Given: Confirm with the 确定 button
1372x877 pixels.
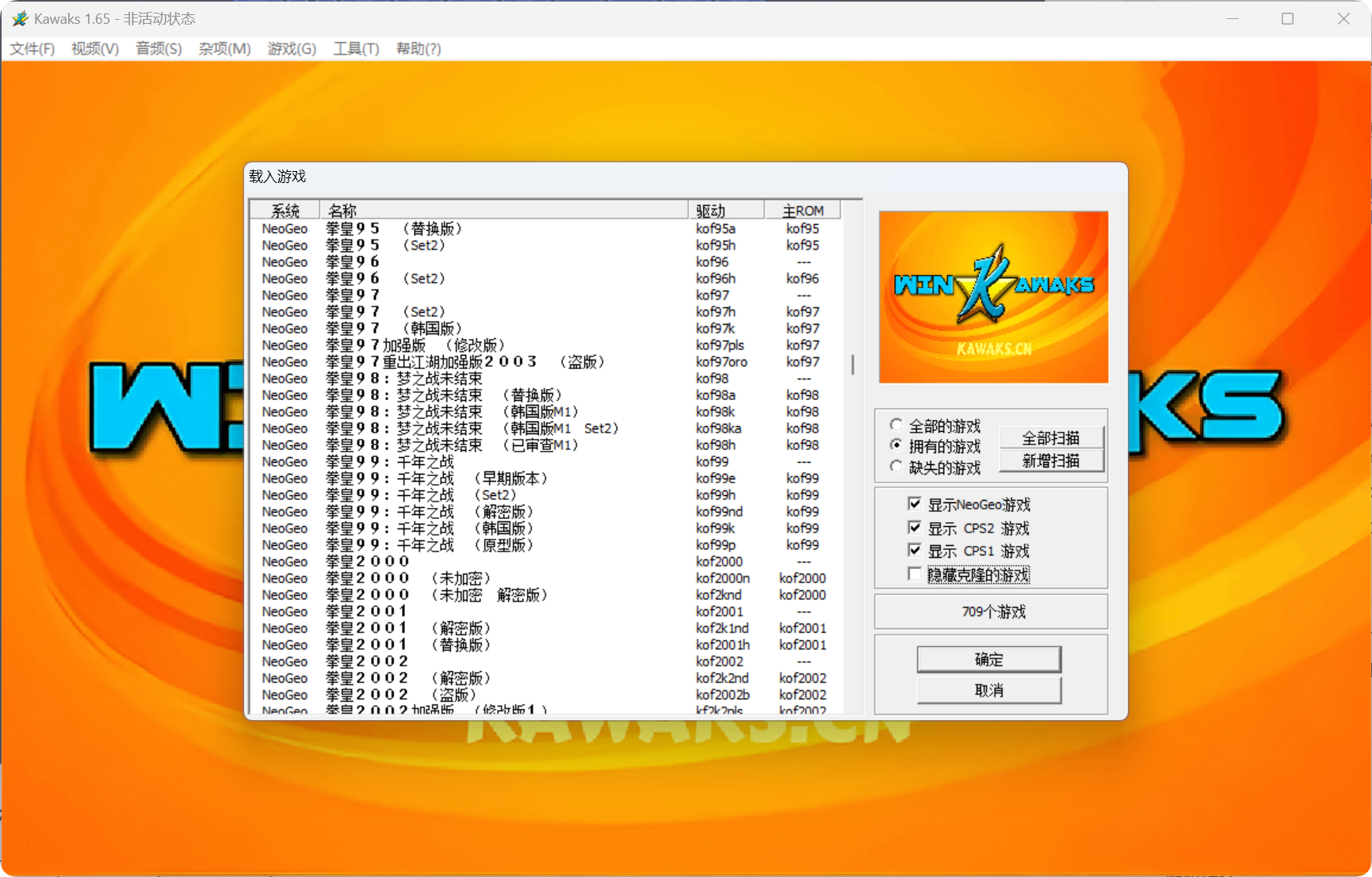Looking at the screenshot, I should [989, 659].
